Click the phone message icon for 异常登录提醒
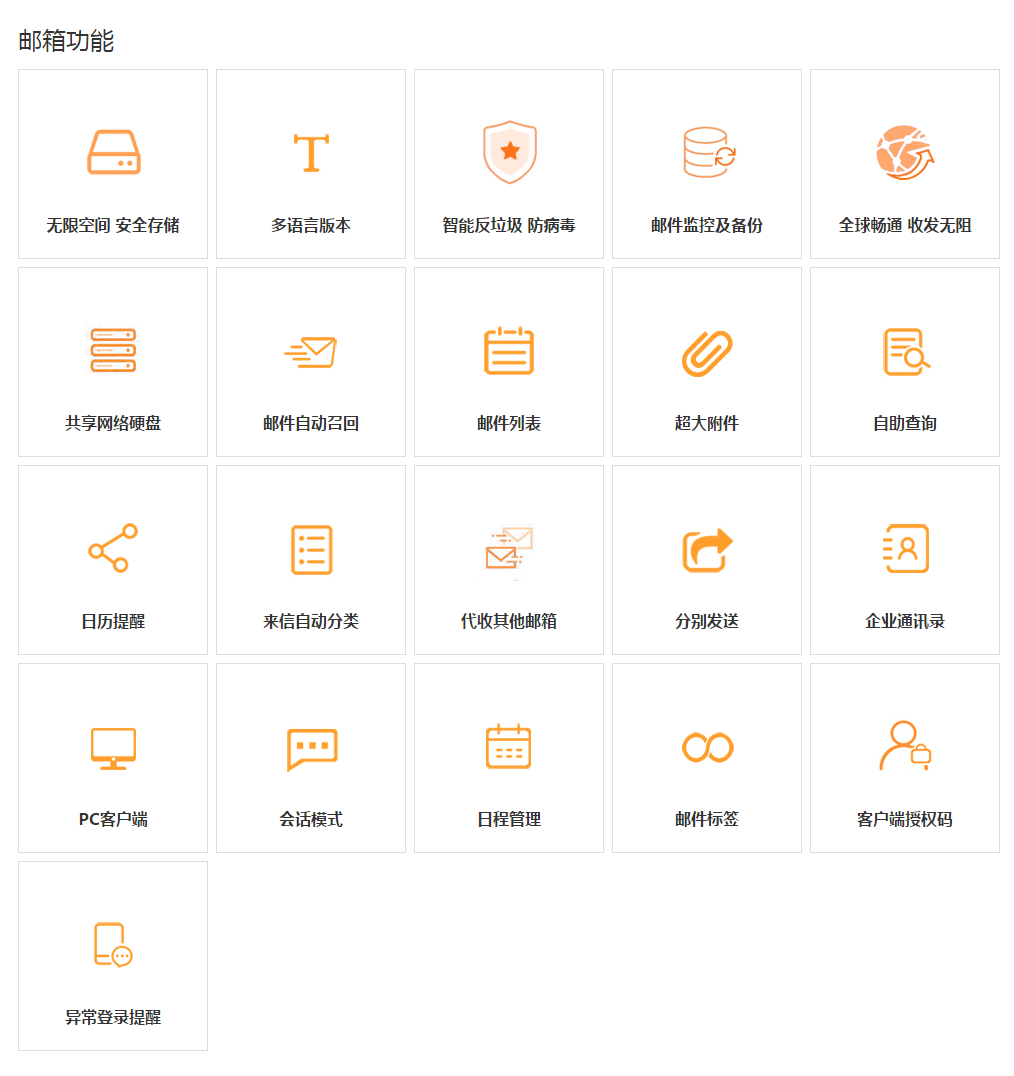 113,945
